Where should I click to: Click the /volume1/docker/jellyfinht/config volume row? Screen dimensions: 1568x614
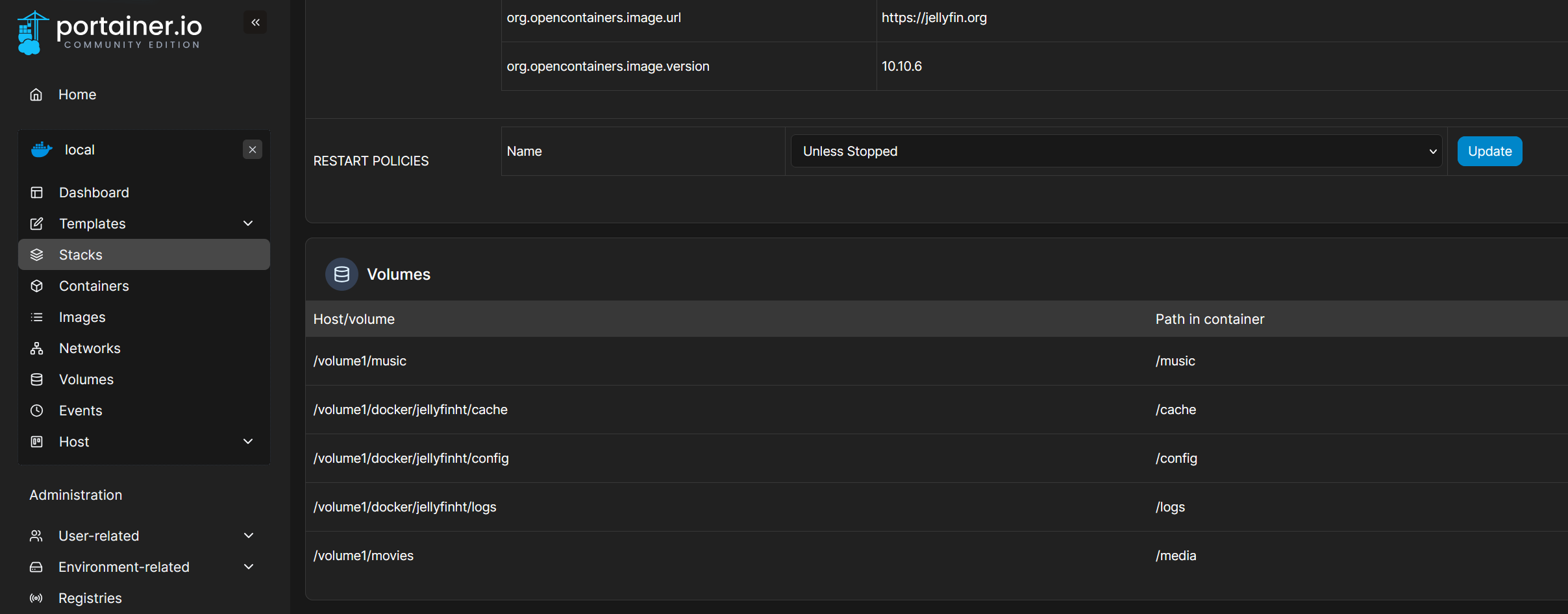coord(411,458)
